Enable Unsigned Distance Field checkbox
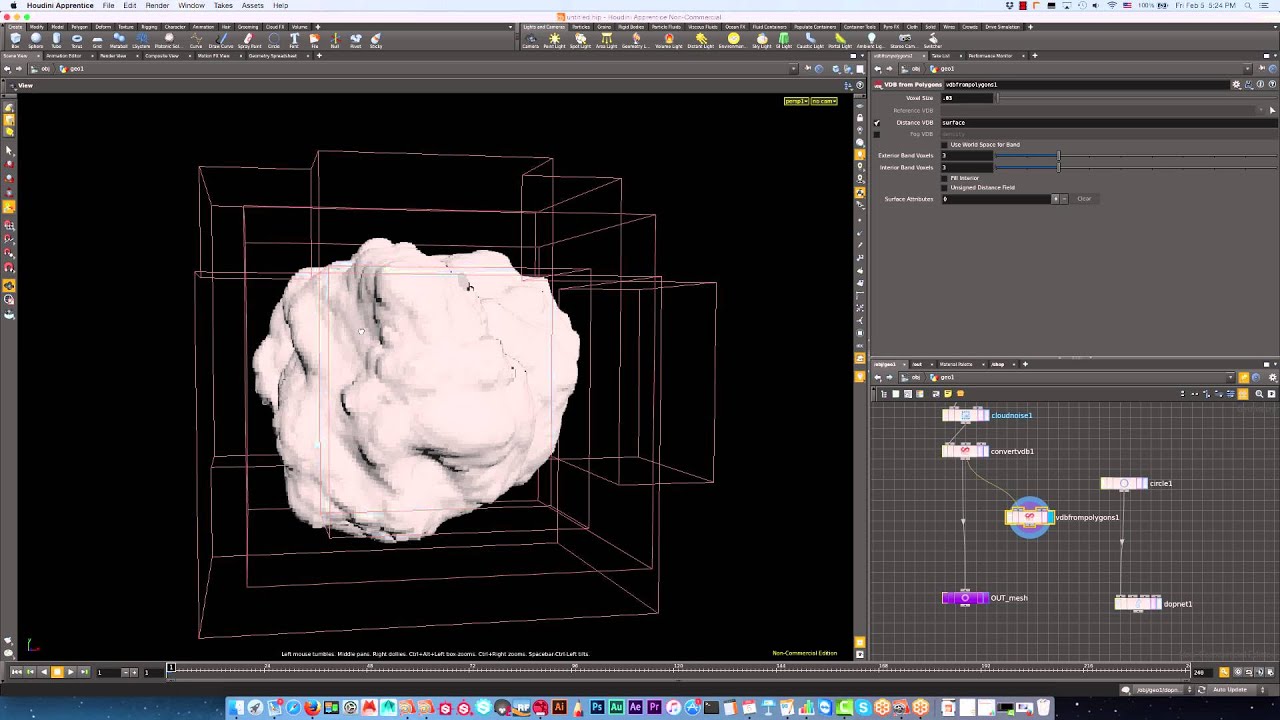 click(x=945, y=188)
